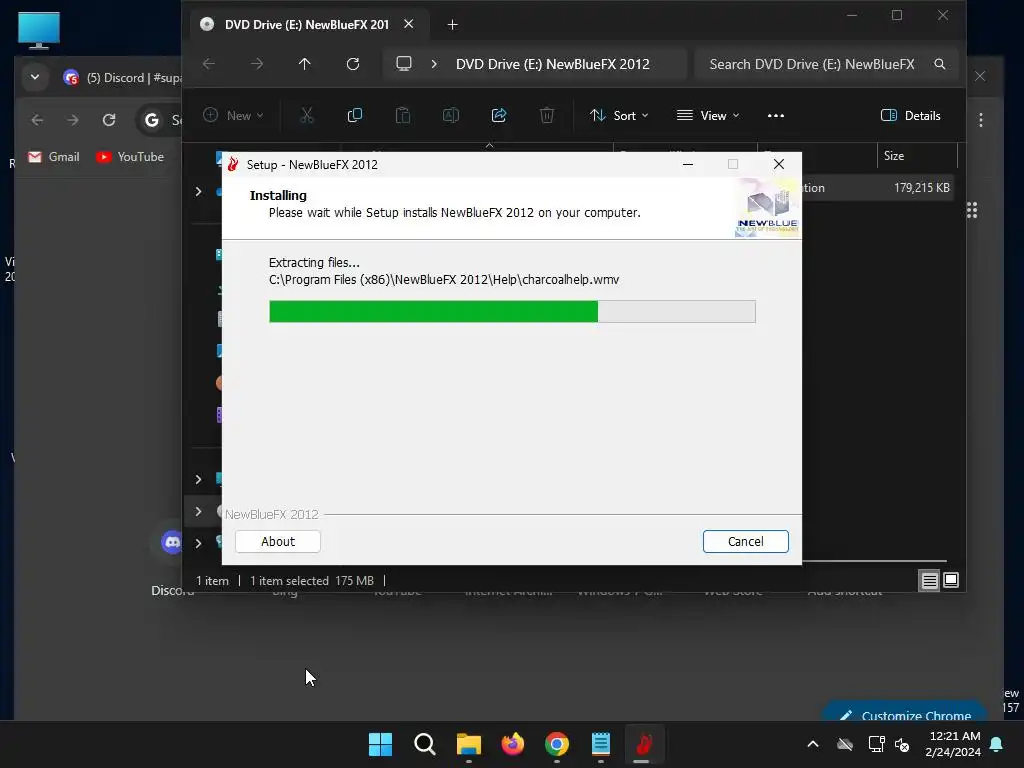Open Notepad from taskbar
This screenshot has height=768, width=1024.
click(600, 744)
